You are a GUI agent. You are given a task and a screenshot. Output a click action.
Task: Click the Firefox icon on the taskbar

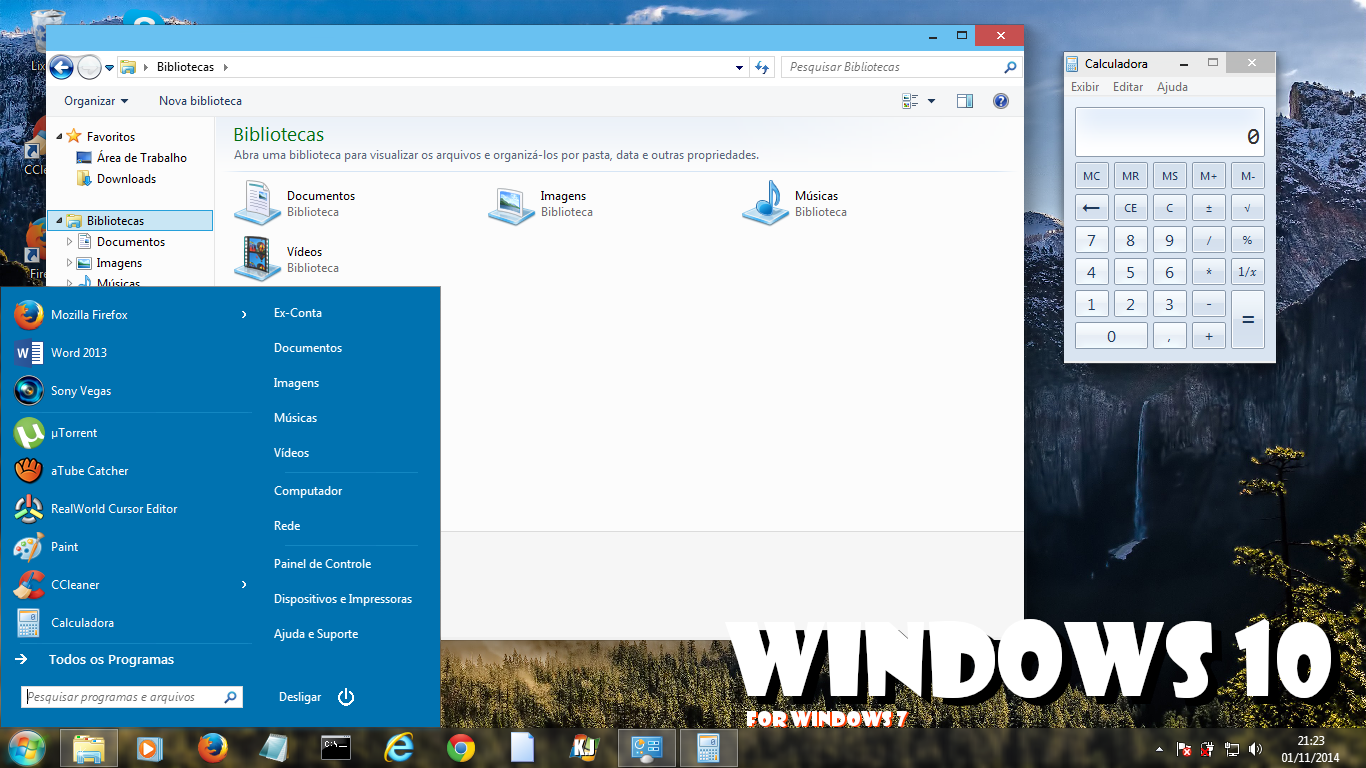pos(212,748)
